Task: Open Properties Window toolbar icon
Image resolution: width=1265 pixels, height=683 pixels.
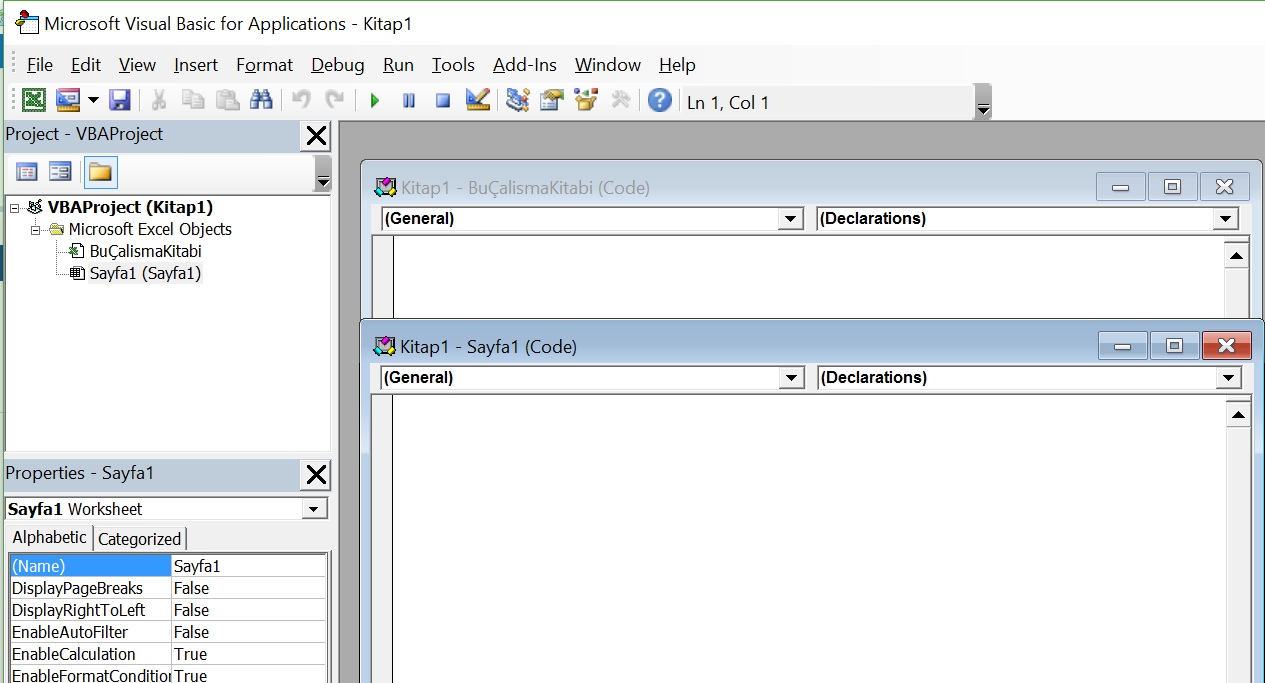Action: tap(551, 100)
